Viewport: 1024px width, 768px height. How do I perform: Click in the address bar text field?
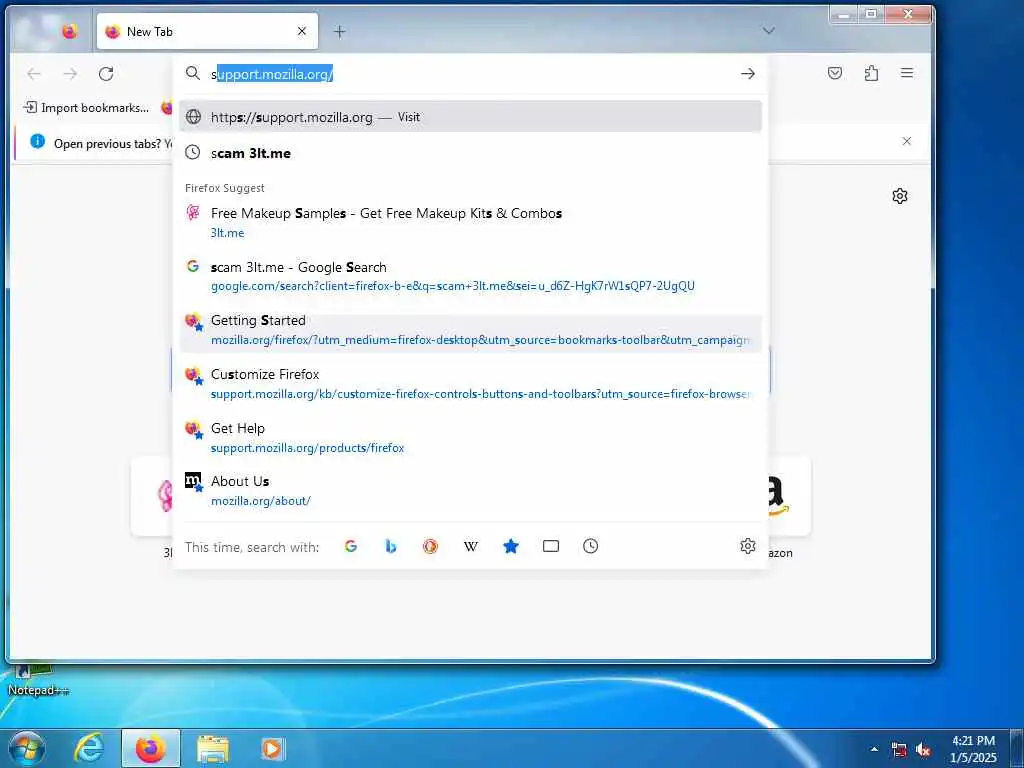pyautogui.click(x=470, y=74)
